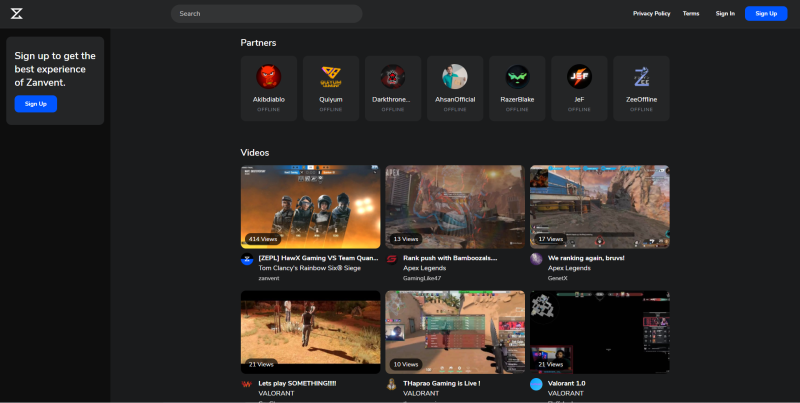Open title THaprao Gaming is Live !
This screenshot has height=403, width=800.
click(442, 383)
